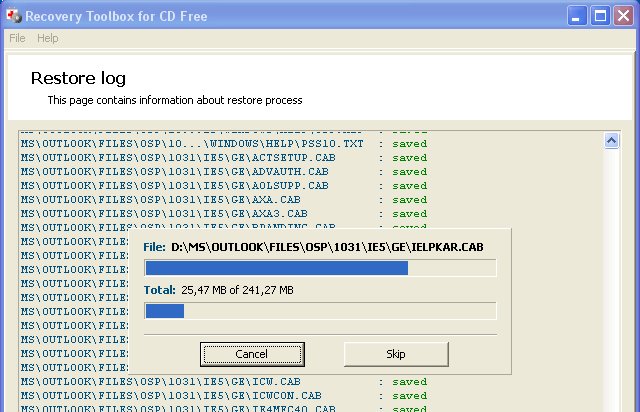This screenshot has width=640, height=412.
Task: Click the restore process description text
Action: click(x=175, y=100)
